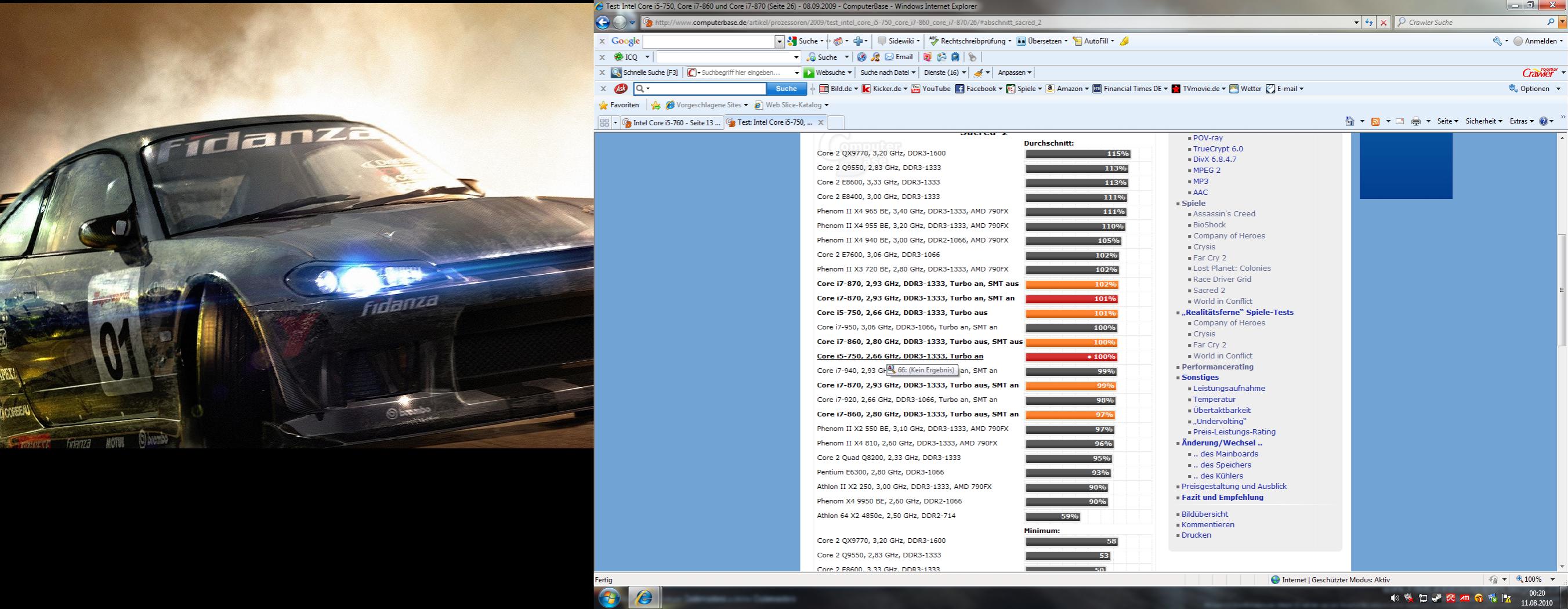
Task: Click the RSS feeds icon
Action: click(x=1375, y=121)
